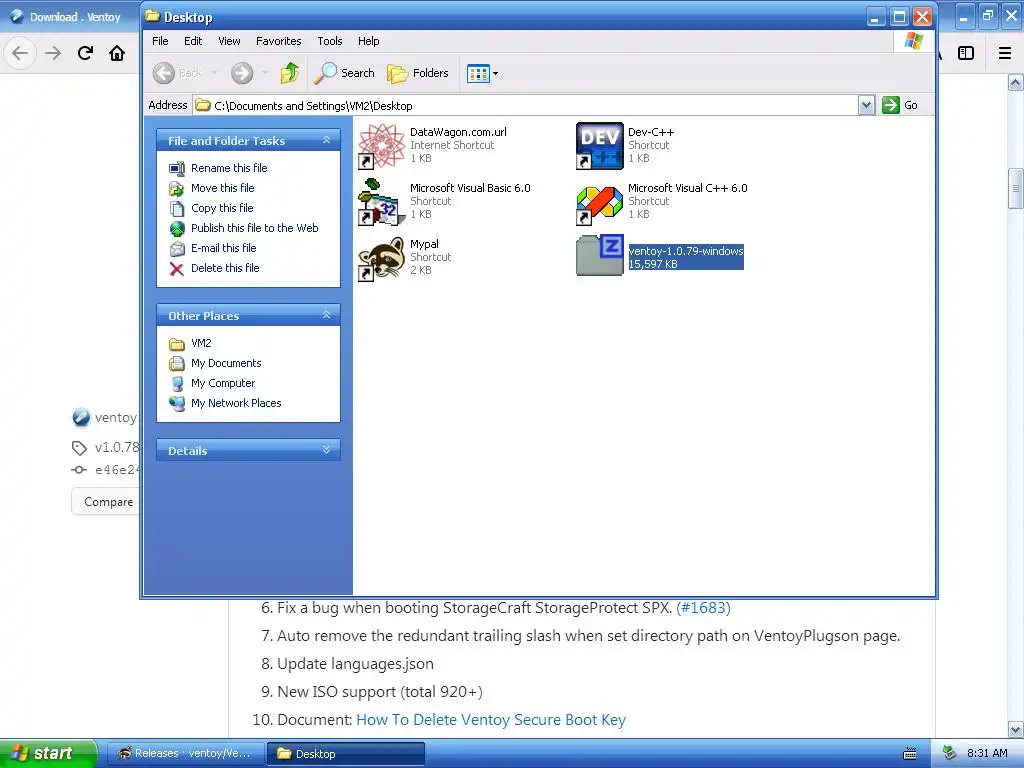Click the red X delete icon

[x=177, y=268]
